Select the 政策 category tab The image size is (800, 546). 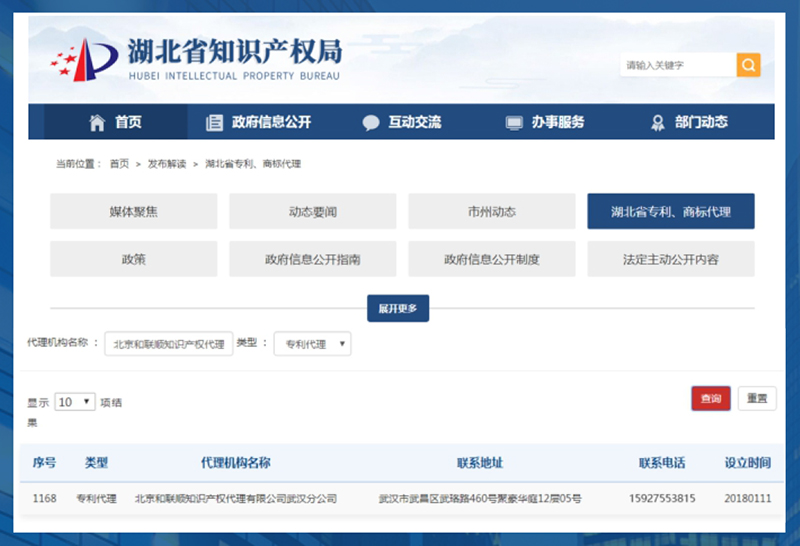(134, 259)
